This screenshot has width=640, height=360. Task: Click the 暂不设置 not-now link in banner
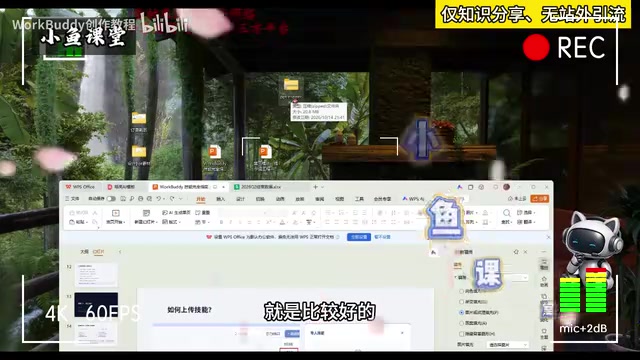tap(382, 237)
